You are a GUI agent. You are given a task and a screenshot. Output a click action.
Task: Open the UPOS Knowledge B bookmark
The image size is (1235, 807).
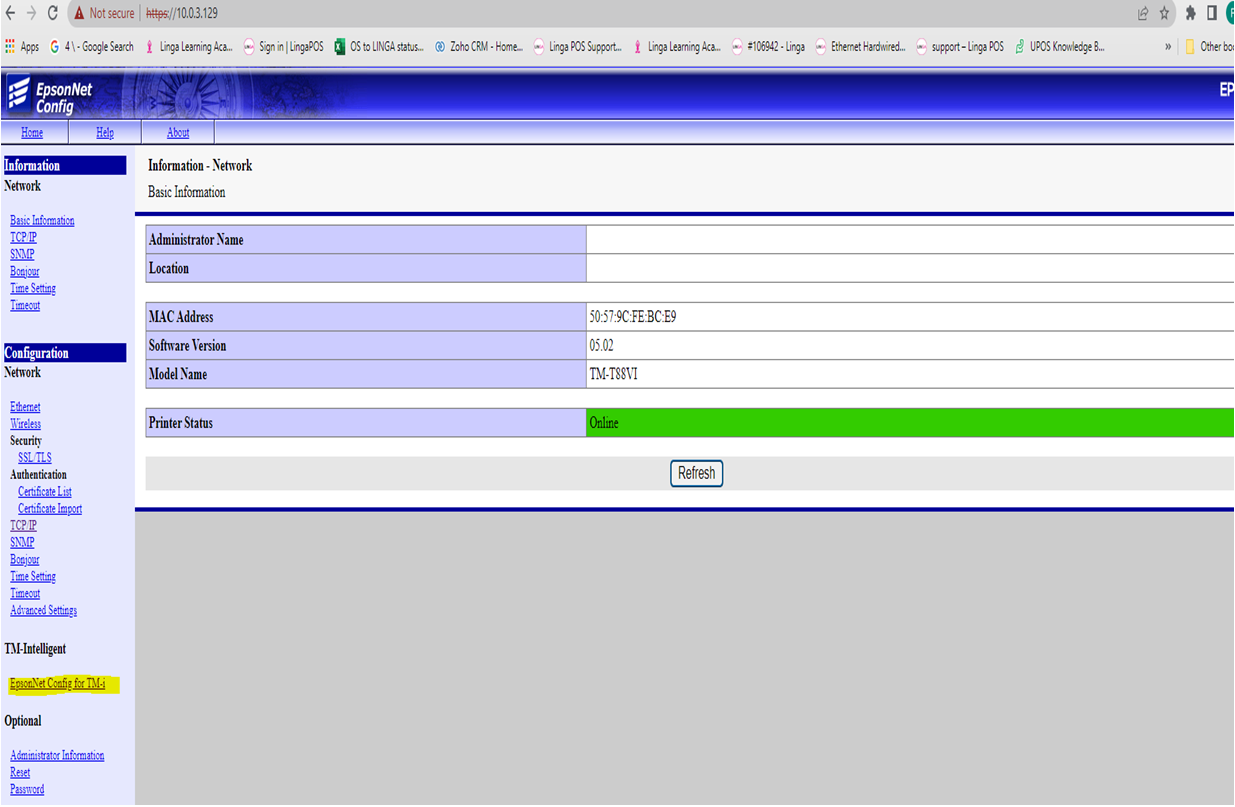(x=1060, y=47)
